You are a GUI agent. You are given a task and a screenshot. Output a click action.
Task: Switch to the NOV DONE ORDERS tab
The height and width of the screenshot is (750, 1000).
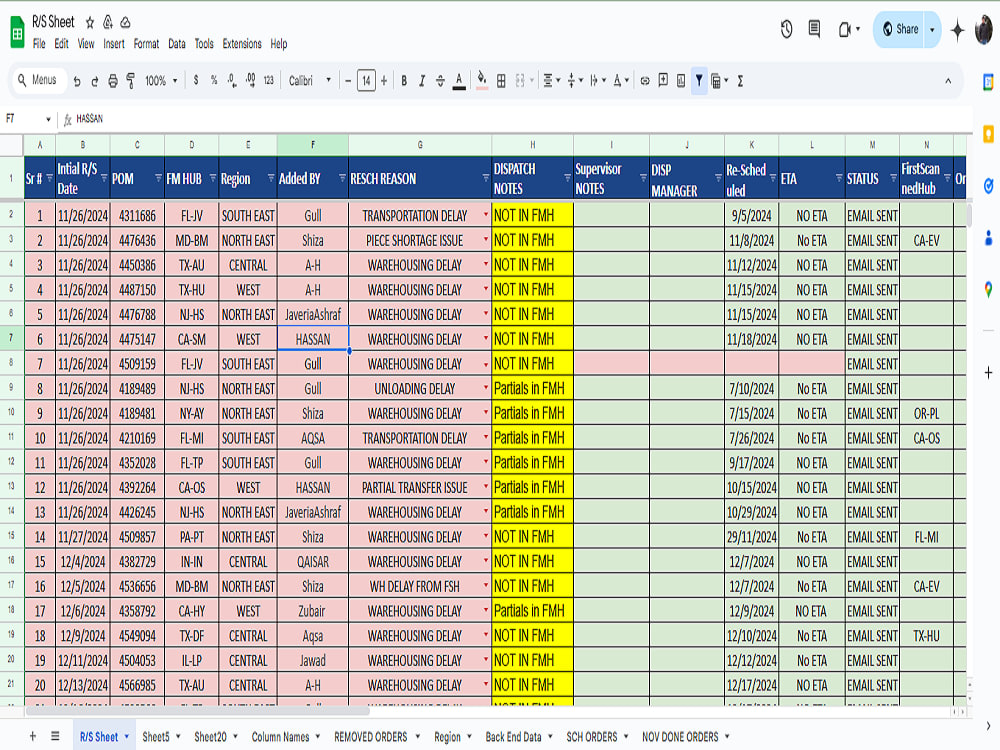680,737
